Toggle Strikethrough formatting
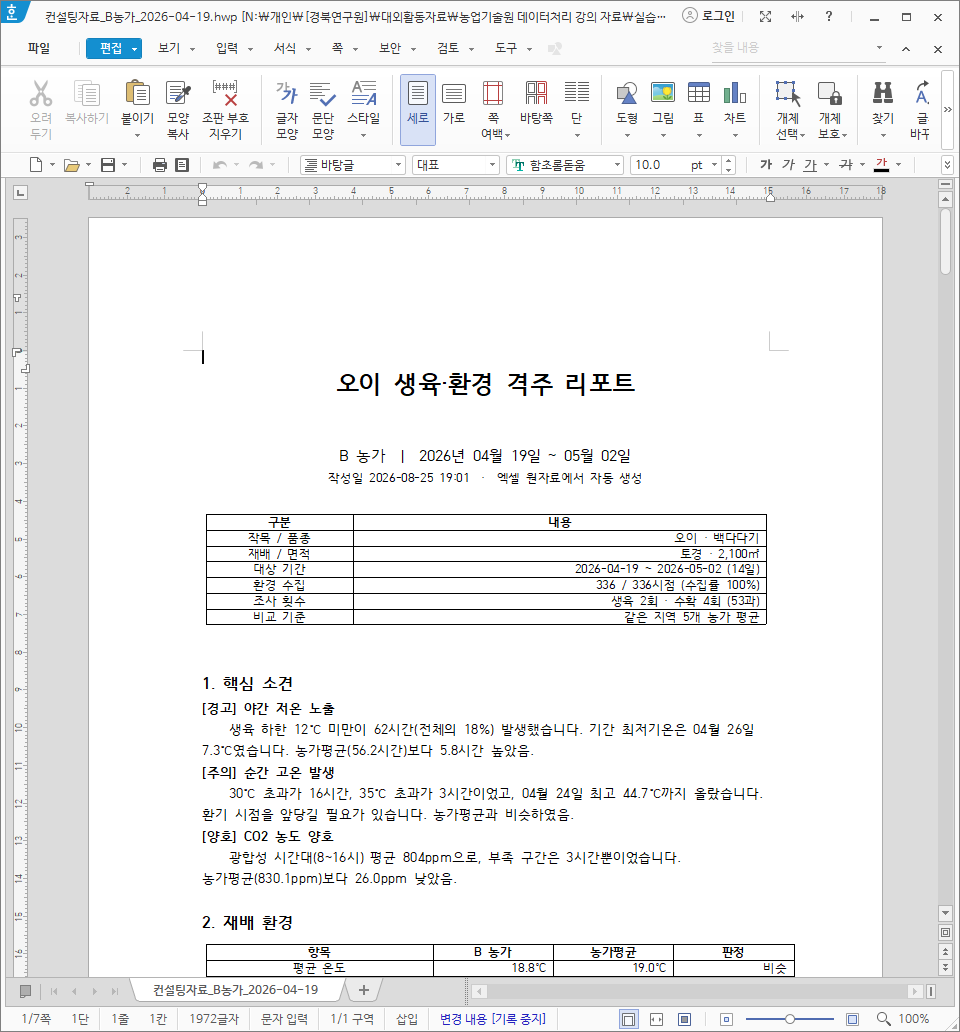This screenshot has width=960, height=1032. coord(846,165)
